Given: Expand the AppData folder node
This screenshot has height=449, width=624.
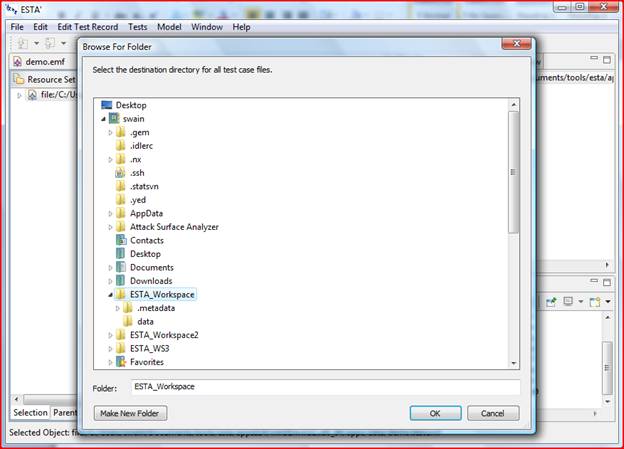Looking at the screenshot, I should click(x=110, y=213).
